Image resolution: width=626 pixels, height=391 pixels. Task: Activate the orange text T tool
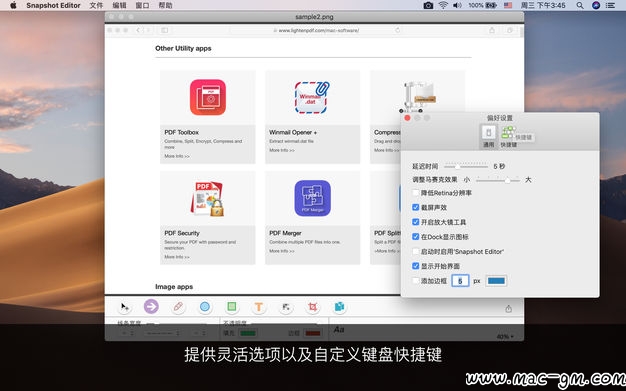tap(259, 307)
